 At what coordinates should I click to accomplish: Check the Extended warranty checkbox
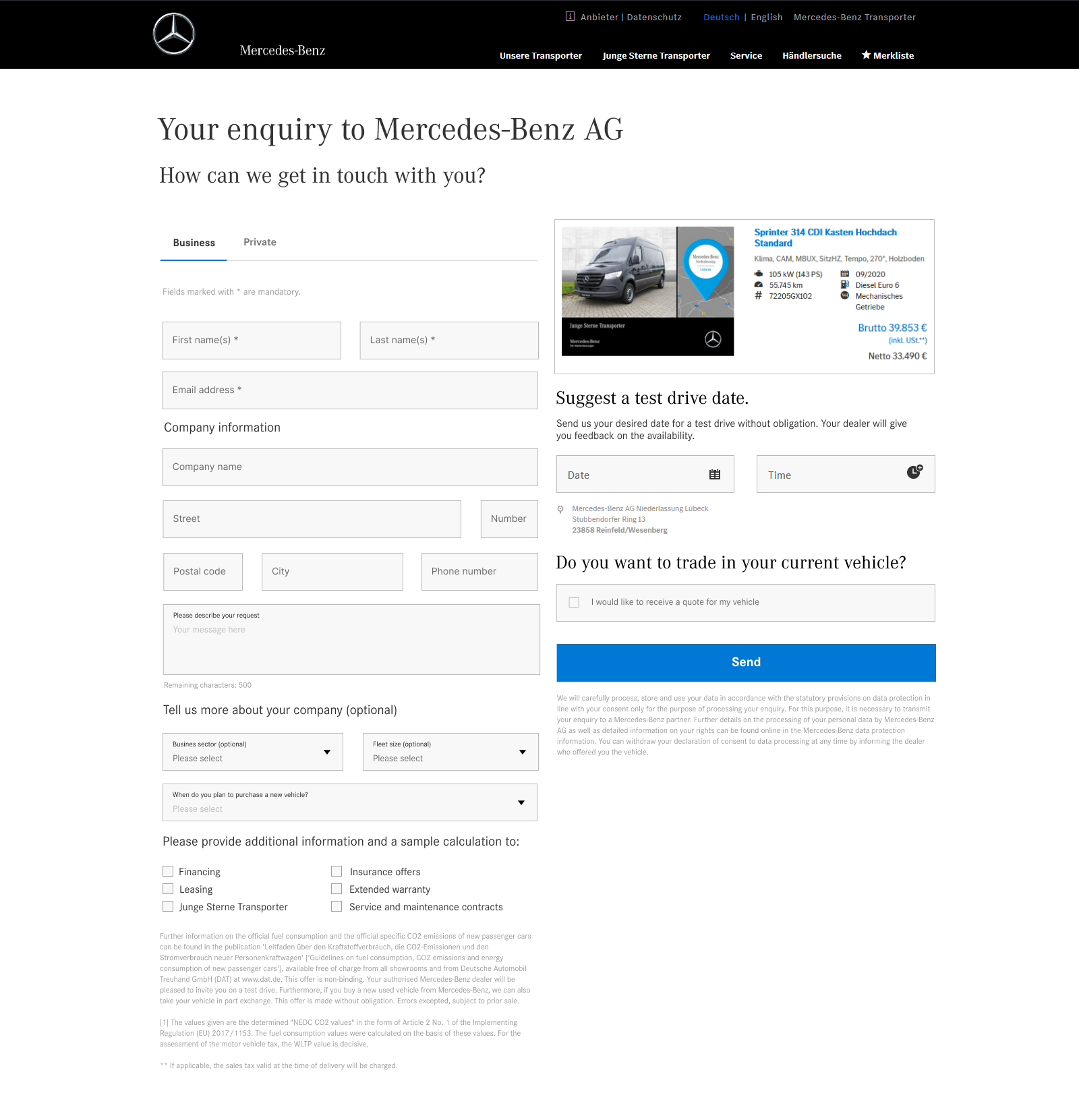coord(337,889)
